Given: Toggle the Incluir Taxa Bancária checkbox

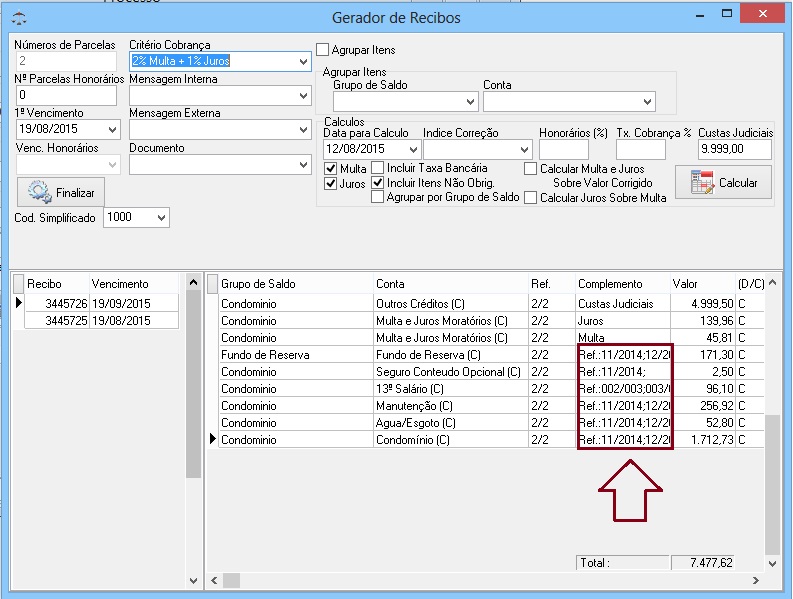Looking at the screenshot, I should coord(378,169).
